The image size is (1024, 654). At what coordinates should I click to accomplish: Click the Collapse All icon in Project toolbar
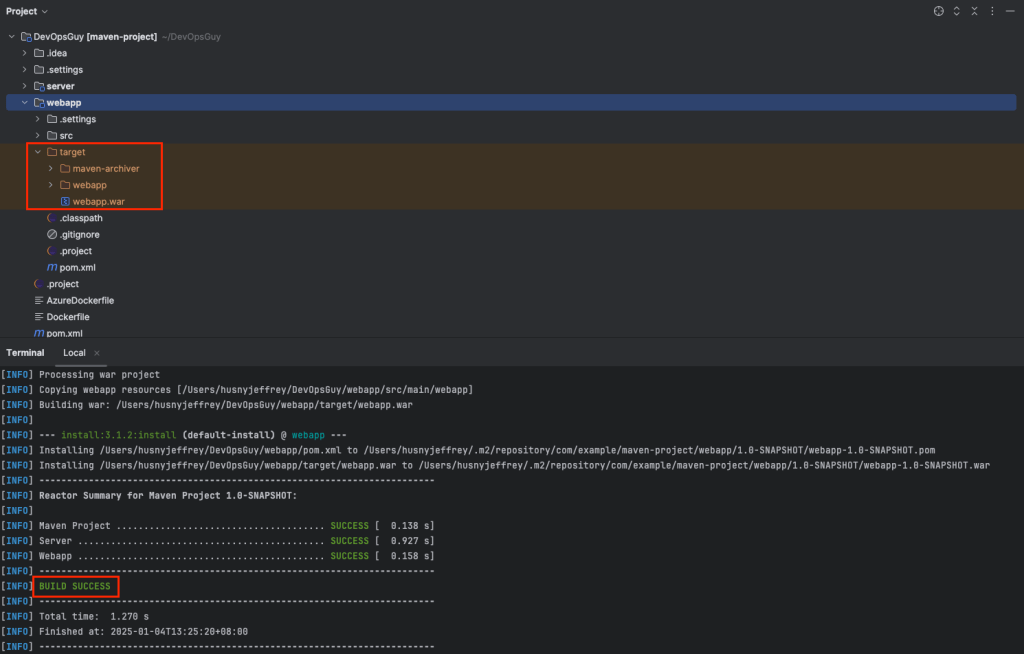pos(974,11)
